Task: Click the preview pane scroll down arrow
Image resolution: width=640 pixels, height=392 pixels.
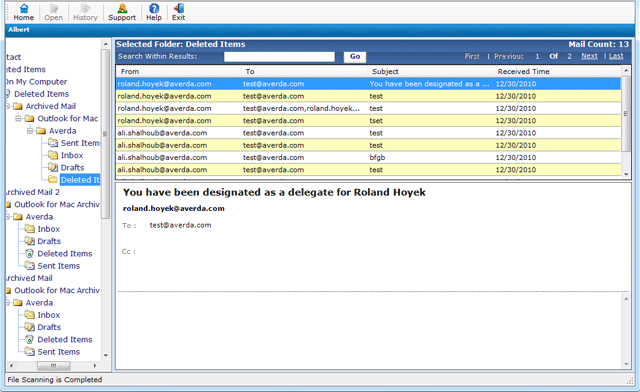Action: [626, 364]
